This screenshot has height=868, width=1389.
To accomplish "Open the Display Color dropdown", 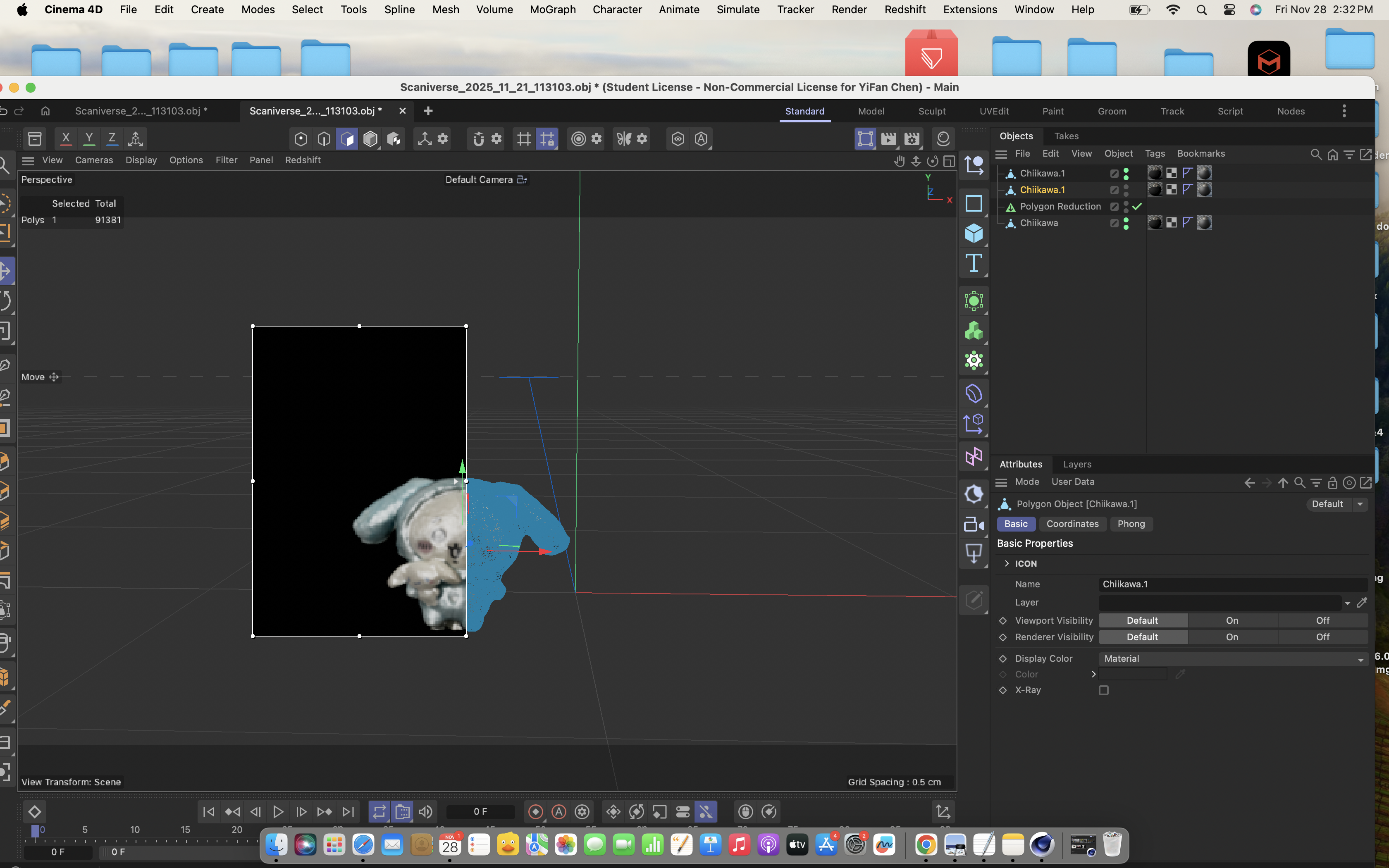I will click(1232, 658).
